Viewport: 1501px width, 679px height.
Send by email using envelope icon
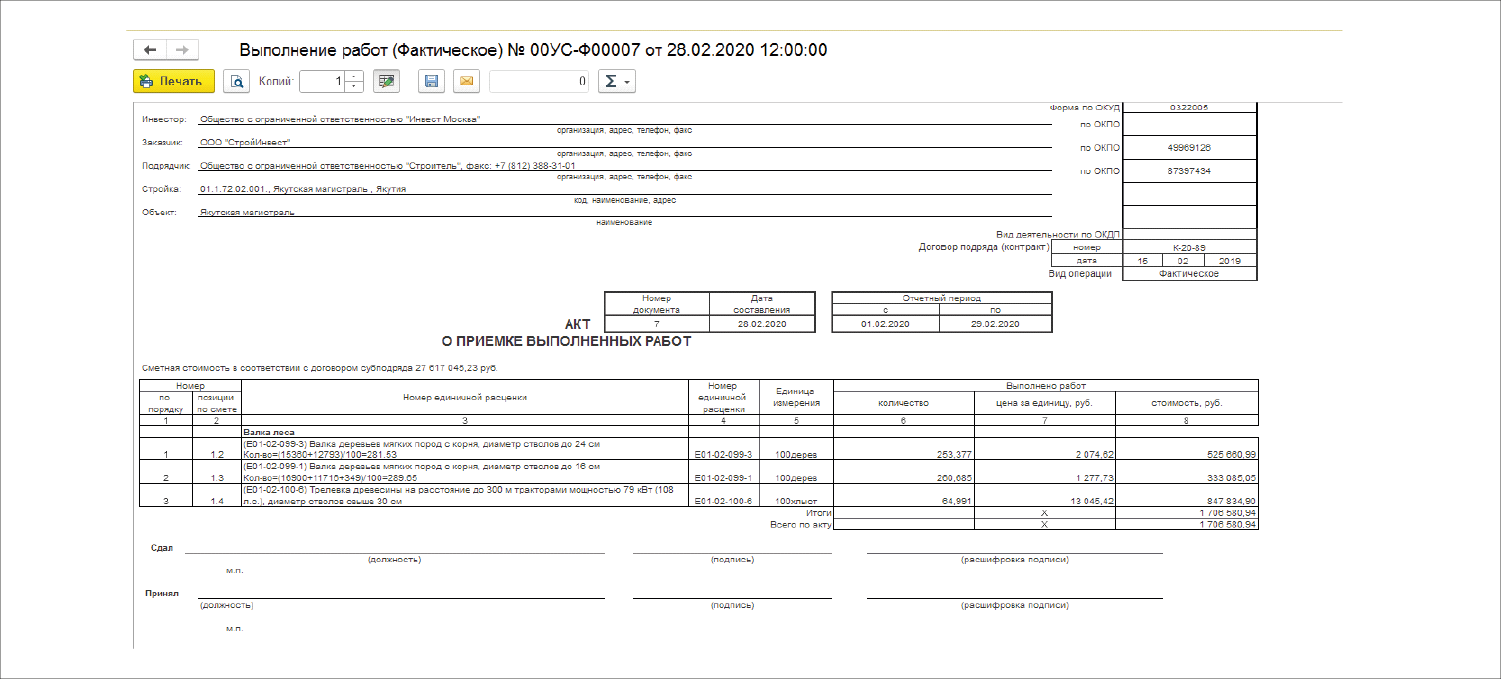(466, 82)
